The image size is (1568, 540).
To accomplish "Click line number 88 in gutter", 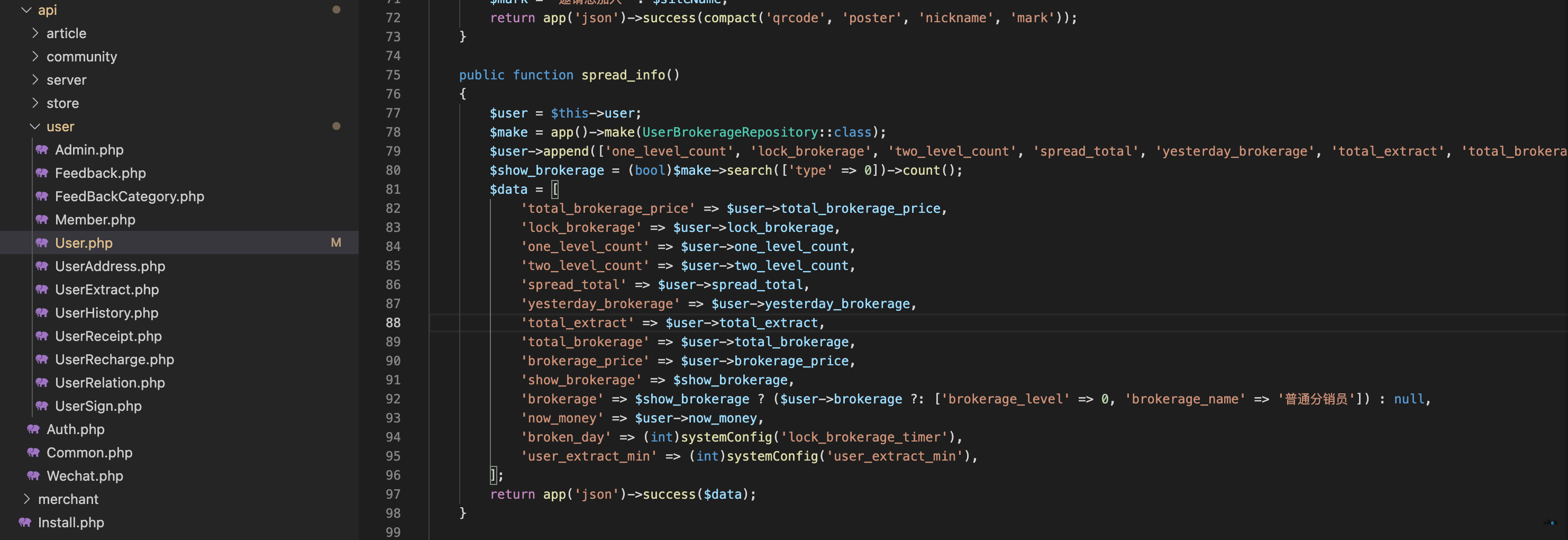I will (393, 322).
